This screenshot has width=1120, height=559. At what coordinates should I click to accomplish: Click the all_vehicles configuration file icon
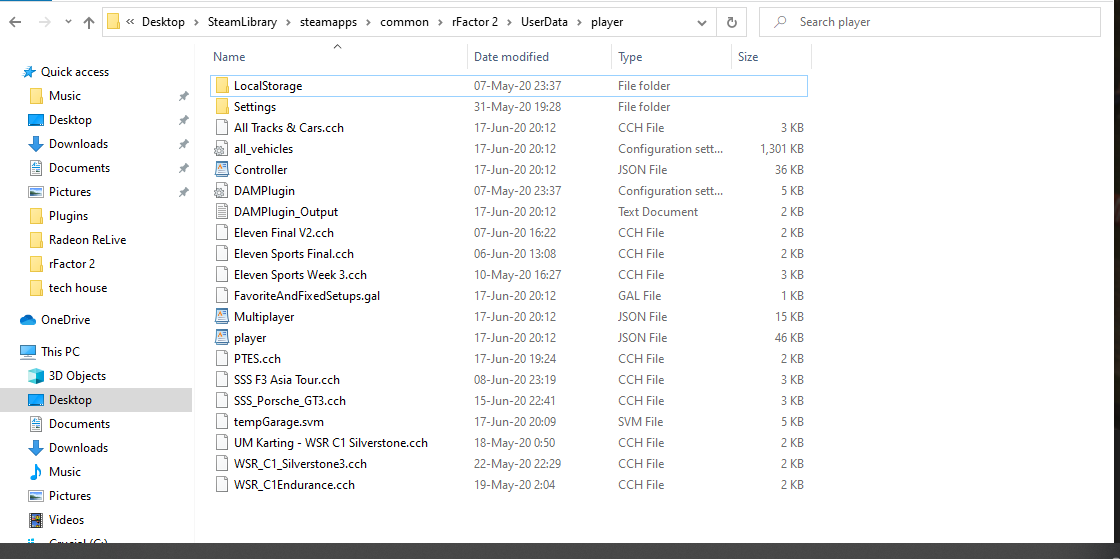tap(221, 148)
